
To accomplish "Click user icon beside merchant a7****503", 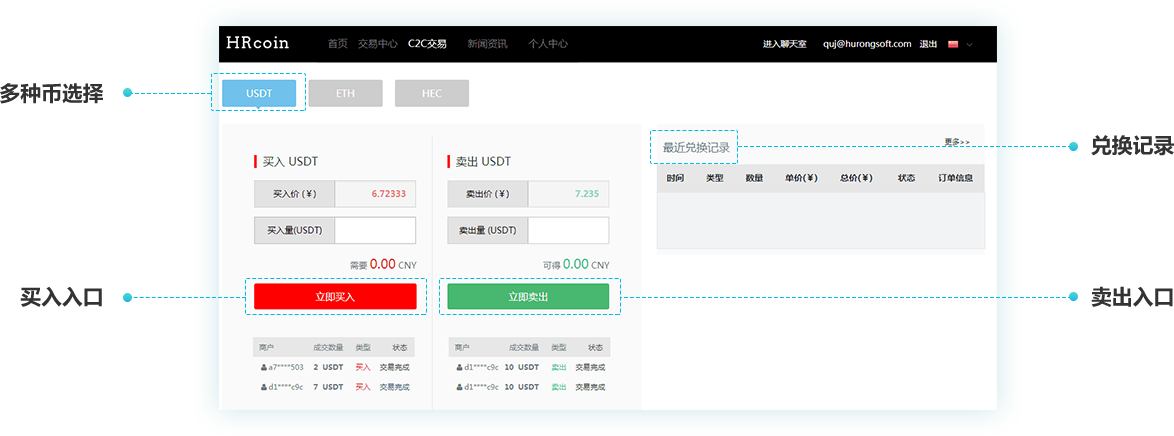I will 263,367.
